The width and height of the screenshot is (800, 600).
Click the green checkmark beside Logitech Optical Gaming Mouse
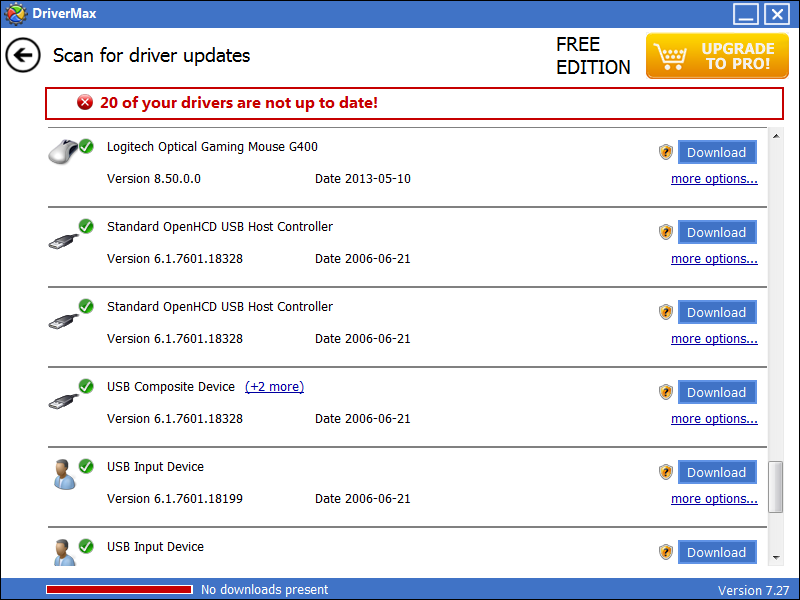pyautogui.click(x=86, y=146)
